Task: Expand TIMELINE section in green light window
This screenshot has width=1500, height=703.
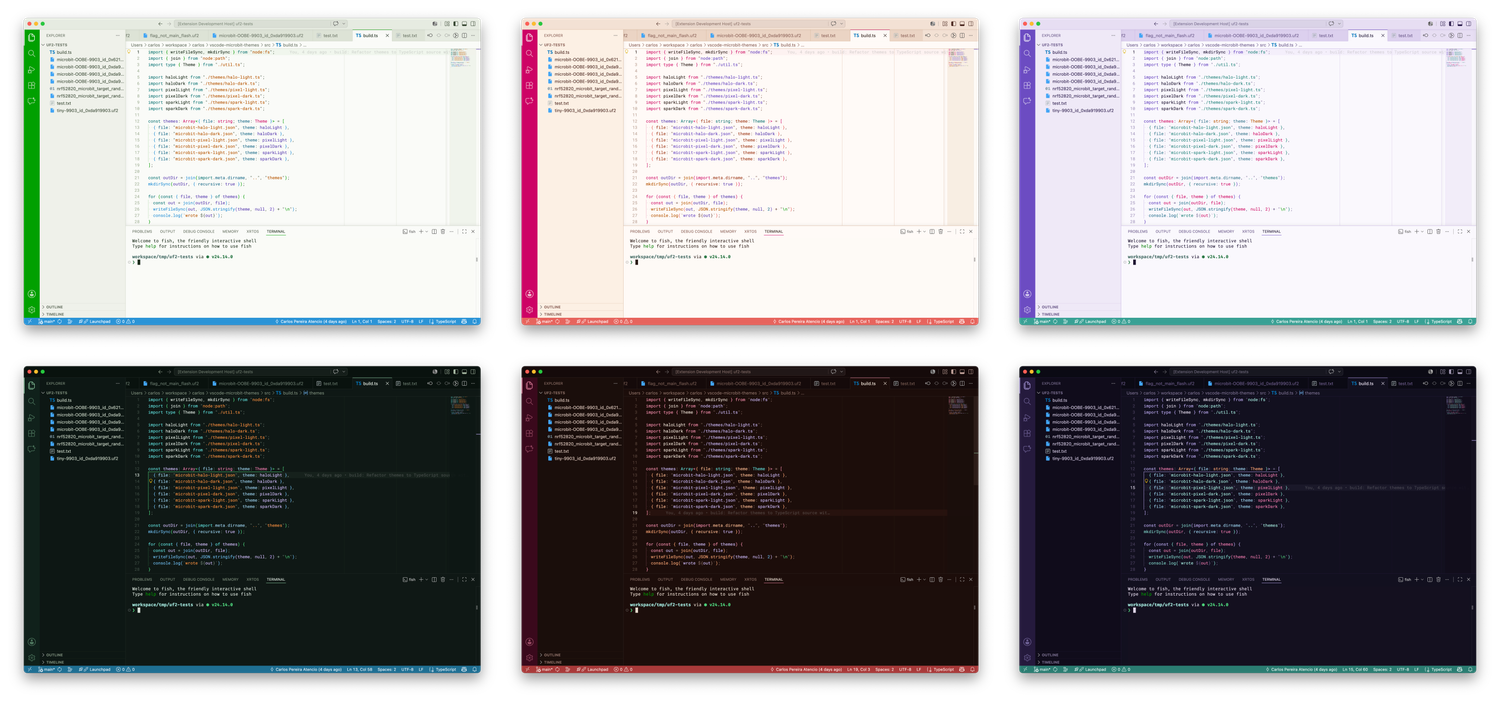Action: pyautogui.click(x=83, y=314)
